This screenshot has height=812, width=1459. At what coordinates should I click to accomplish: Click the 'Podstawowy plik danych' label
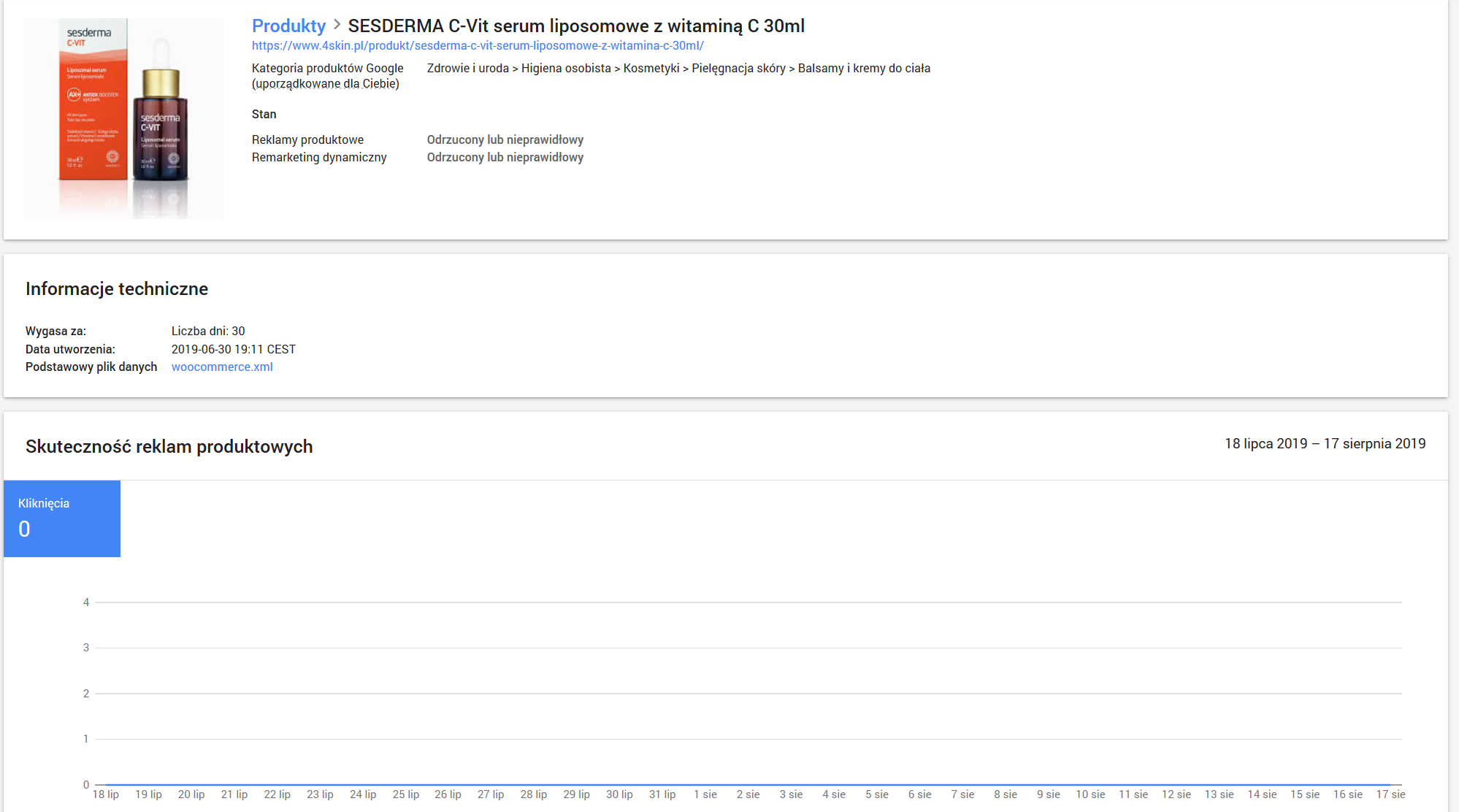(91, 367)
